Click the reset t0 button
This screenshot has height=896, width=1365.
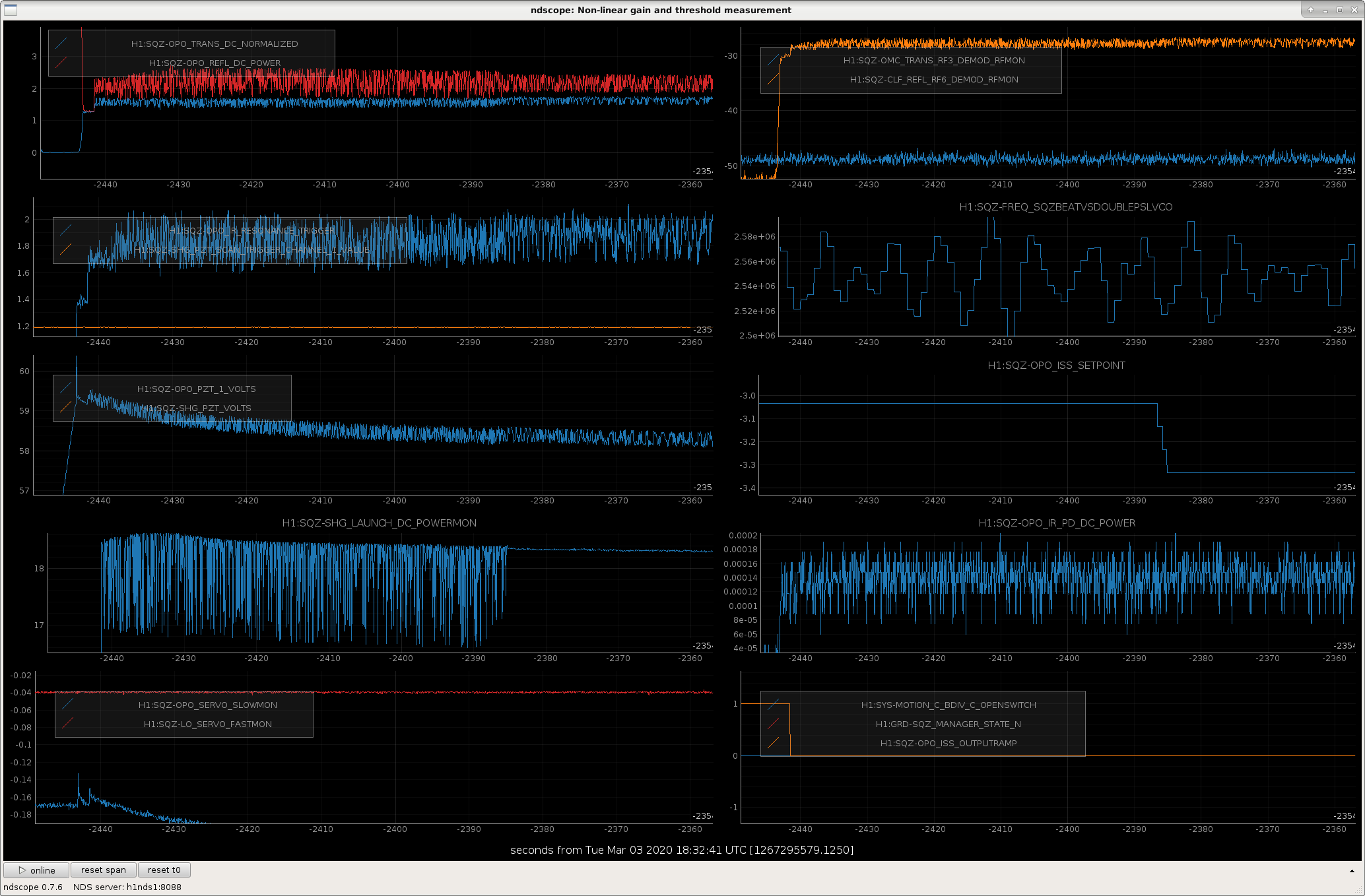(164, 870)
